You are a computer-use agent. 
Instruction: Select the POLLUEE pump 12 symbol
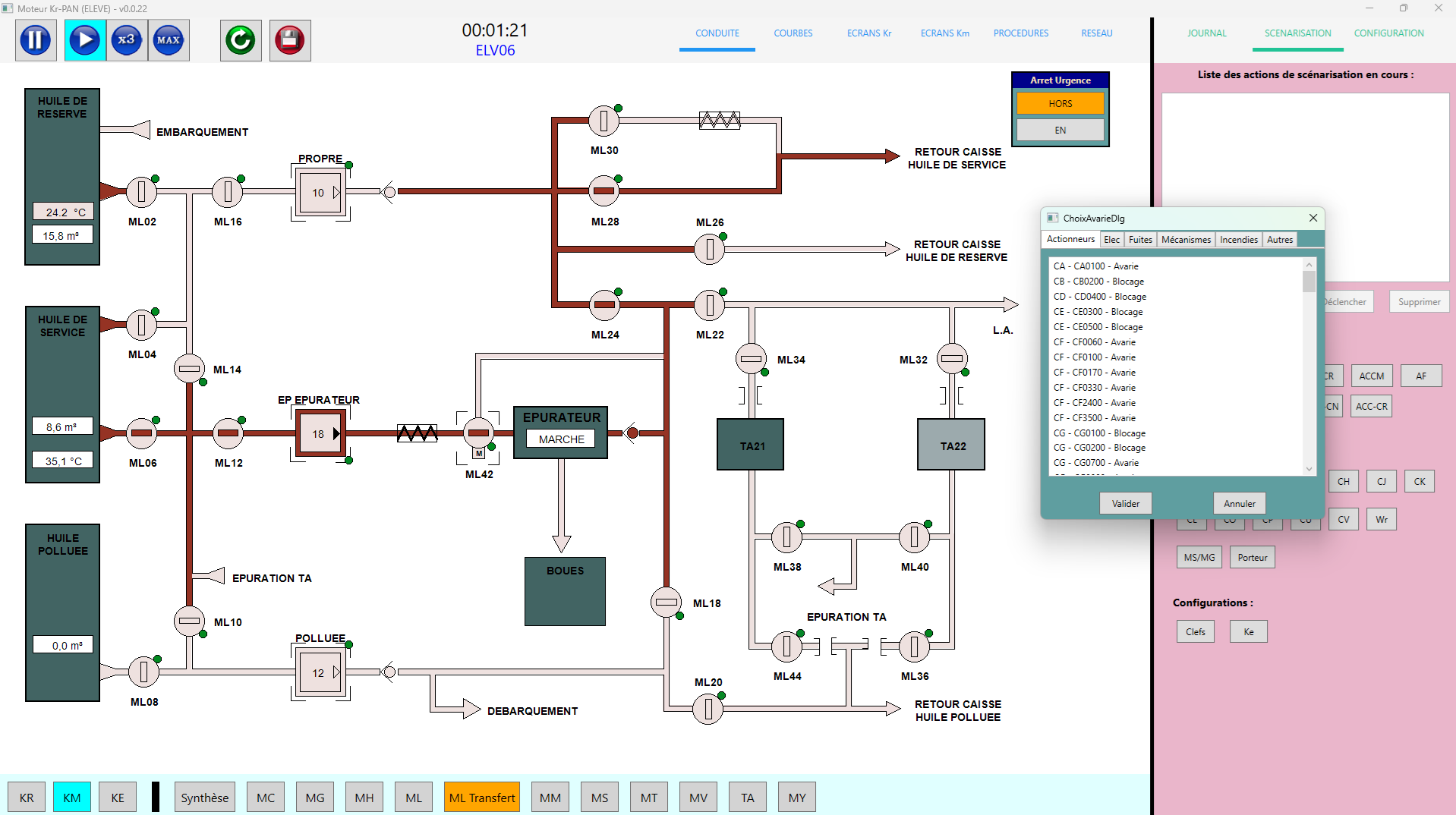320,672
